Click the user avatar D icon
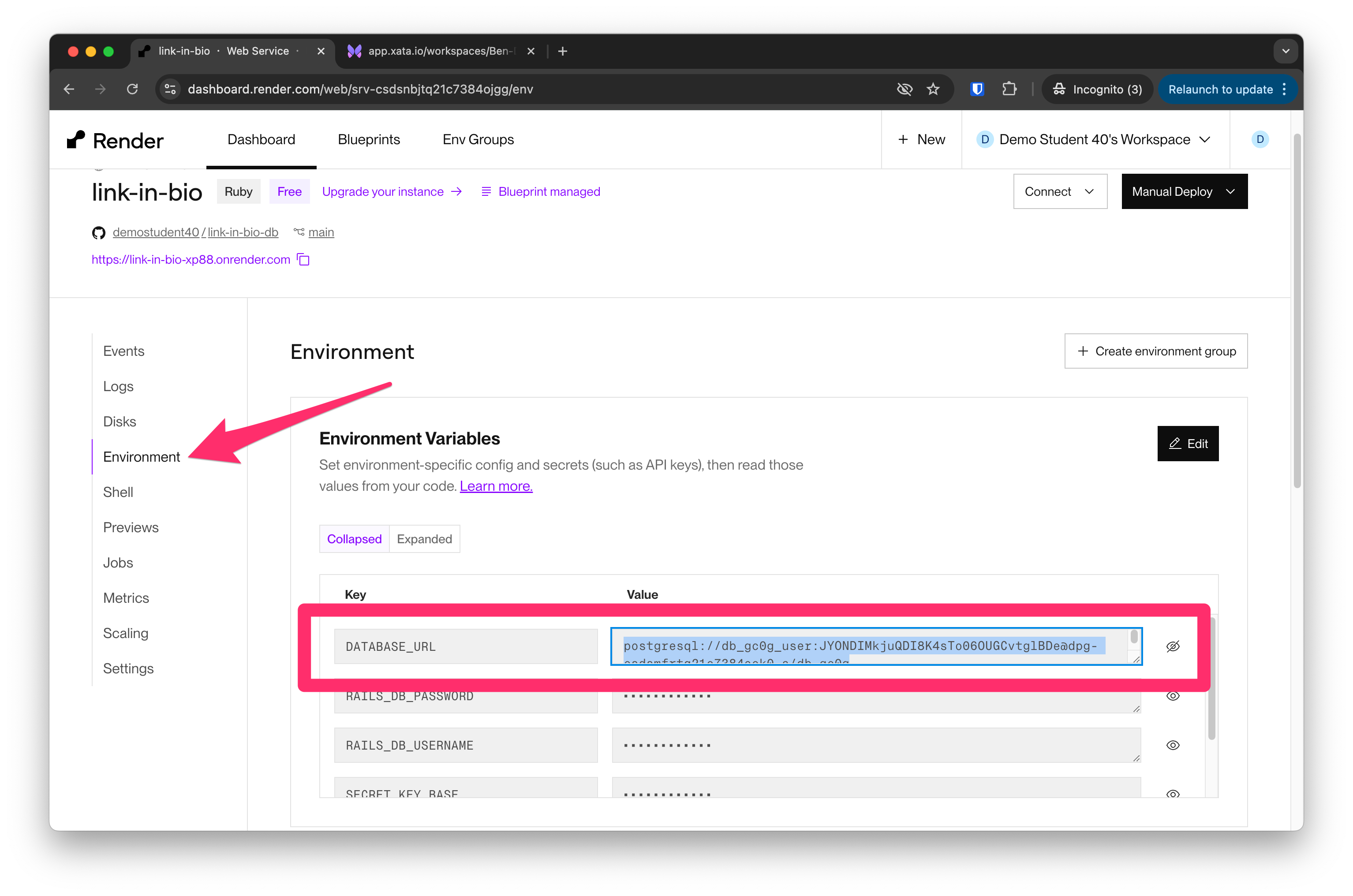1353x896 pixels. [1260, 139]
